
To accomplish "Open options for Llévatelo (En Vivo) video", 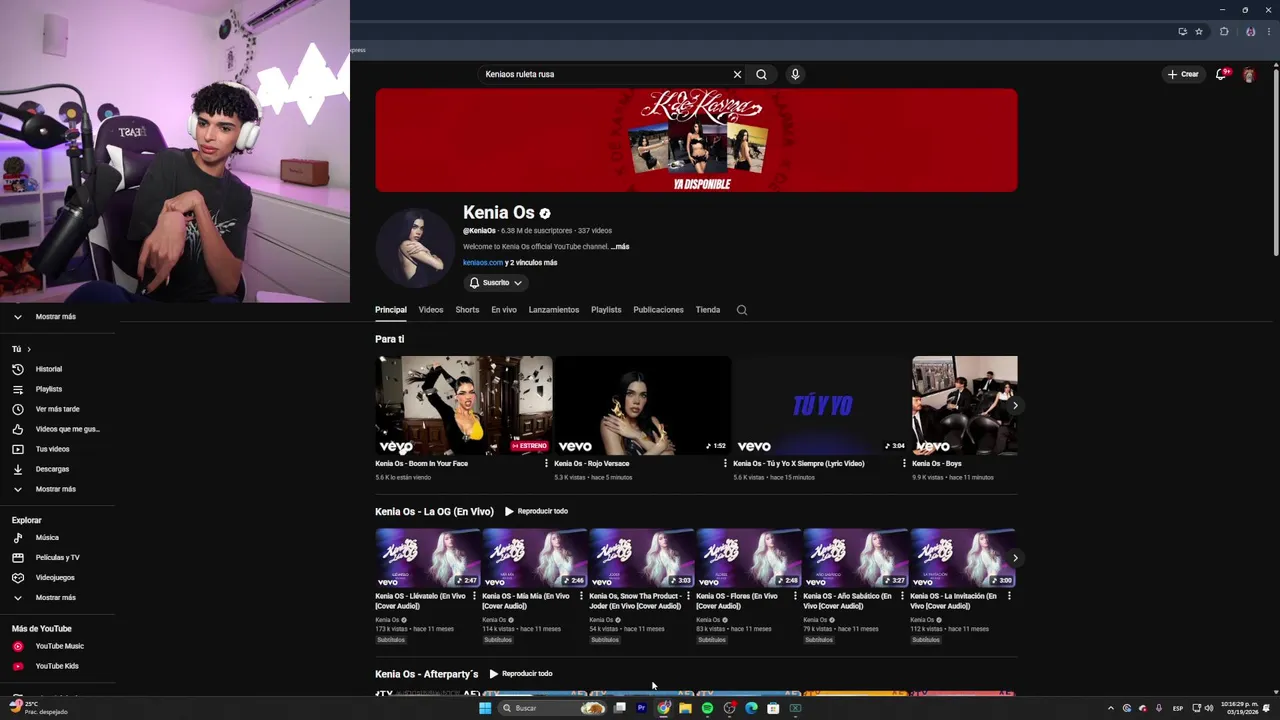I will pyautogui.click(x=474, y=596).
